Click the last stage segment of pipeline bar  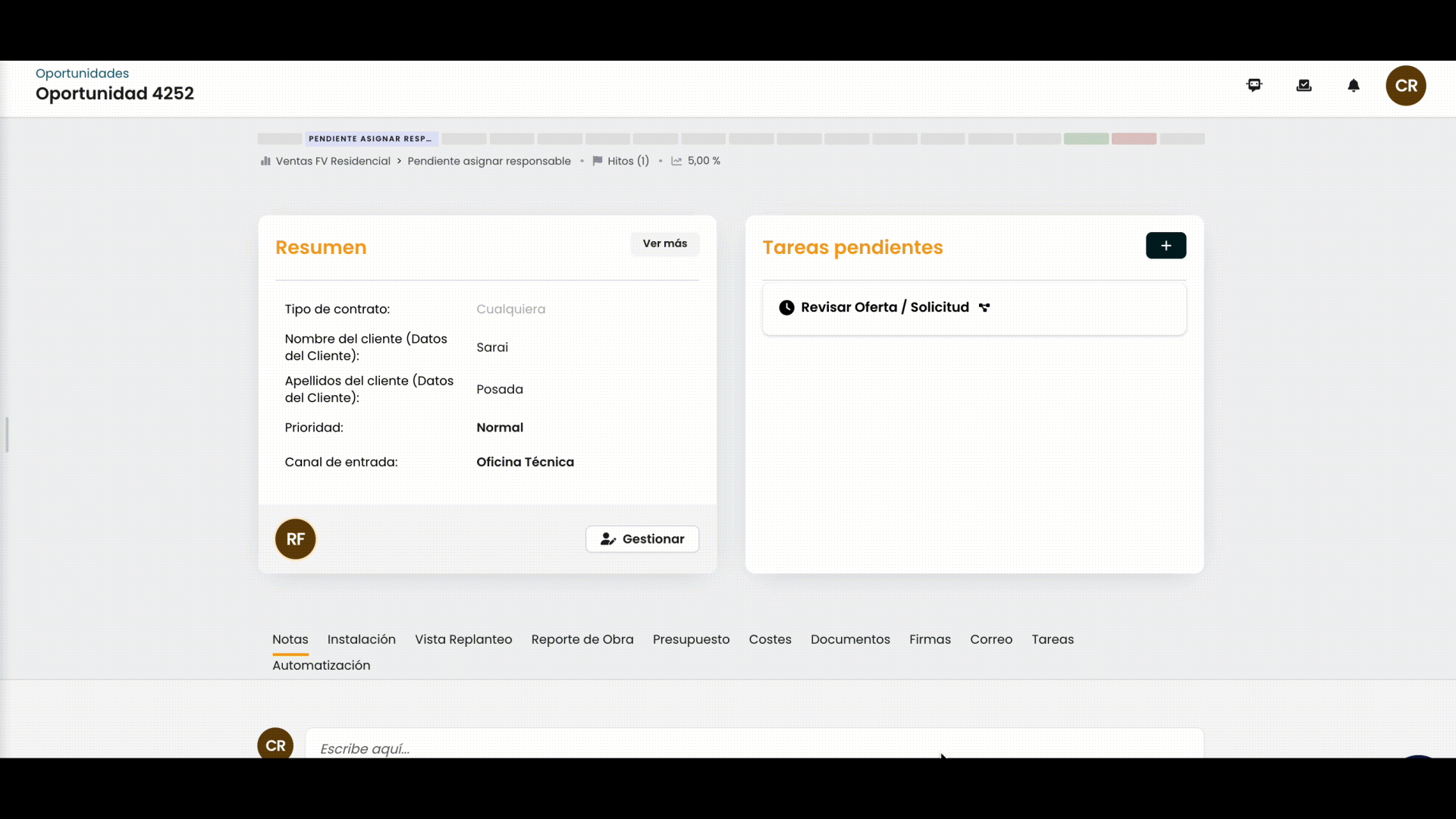pyautogui.click(x=1182, y=139)
